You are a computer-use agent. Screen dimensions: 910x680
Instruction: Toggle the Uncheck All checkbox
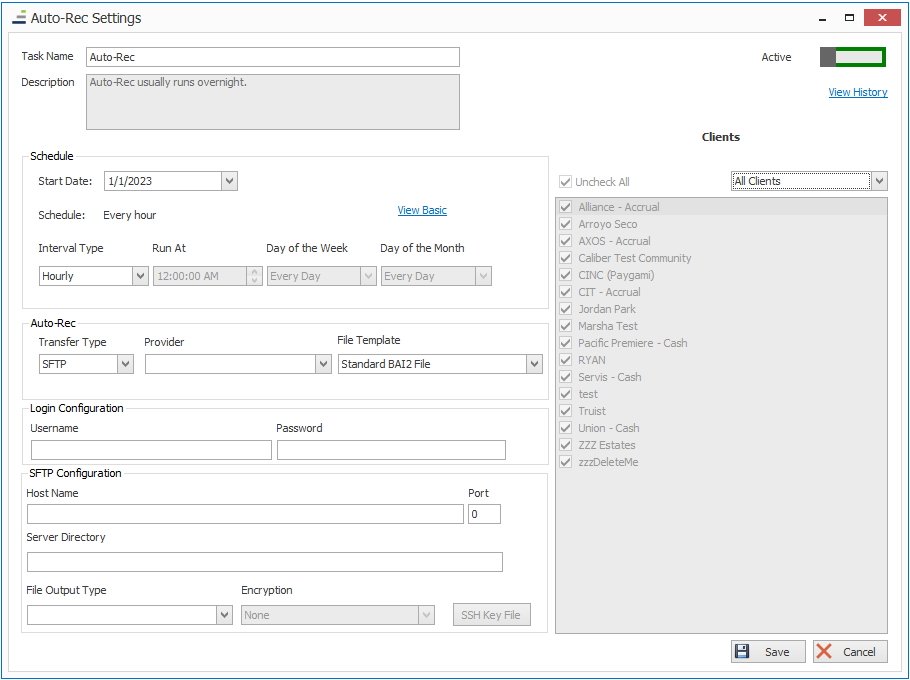click(566, 182)
